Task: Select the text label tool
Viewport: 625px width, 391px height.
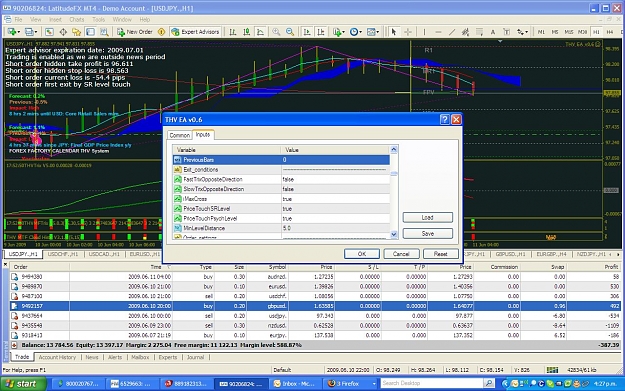Action: point(493,32)
